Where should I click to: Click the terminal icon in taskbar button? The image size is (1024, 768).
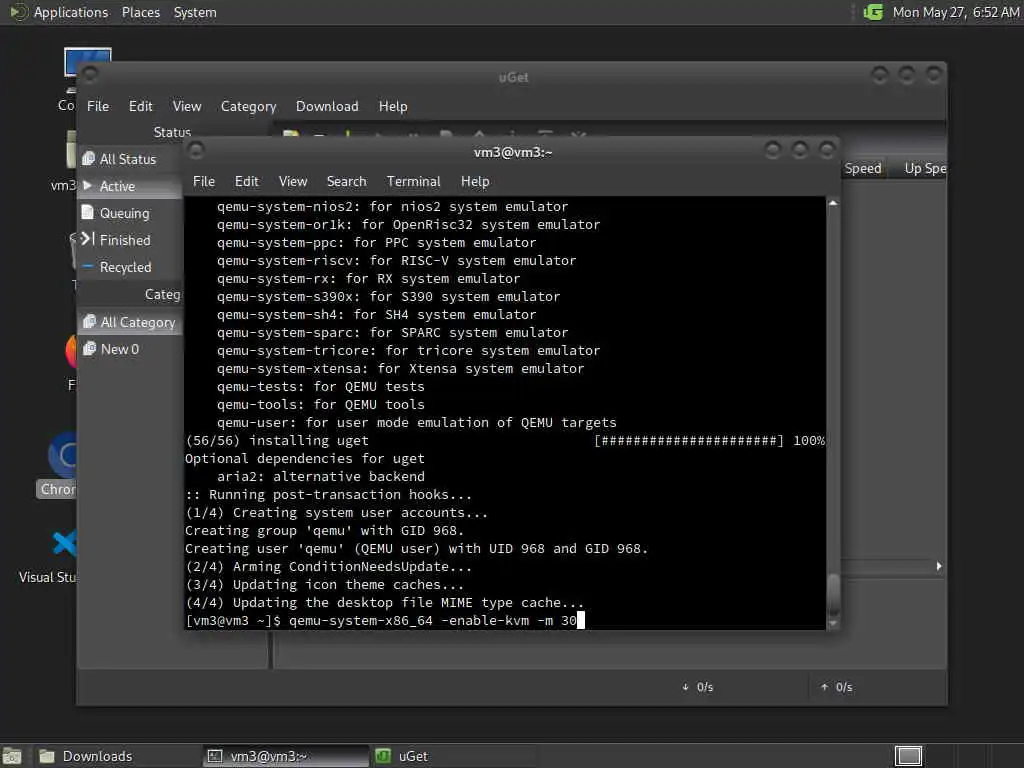[x=215, y=756]
